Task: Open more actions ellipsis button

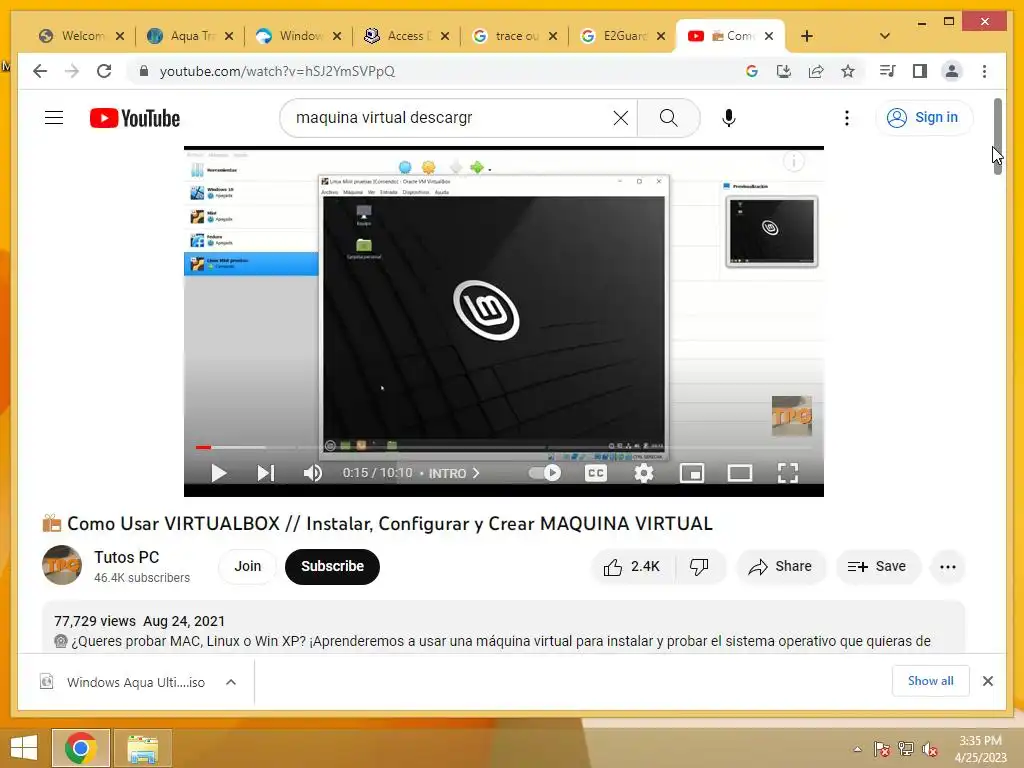Action: click(948, 566)
